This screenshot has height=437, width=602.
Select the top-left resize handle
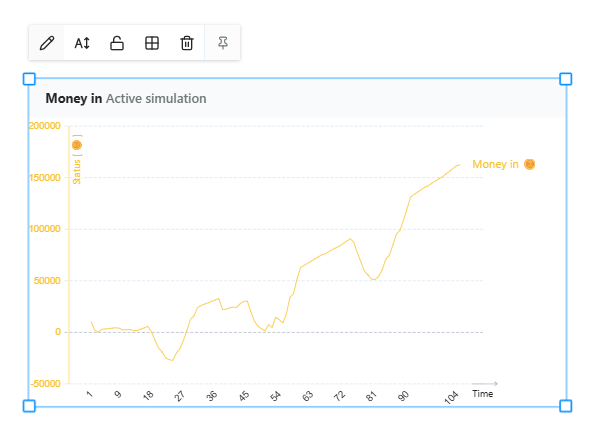(x=29, y=79)
